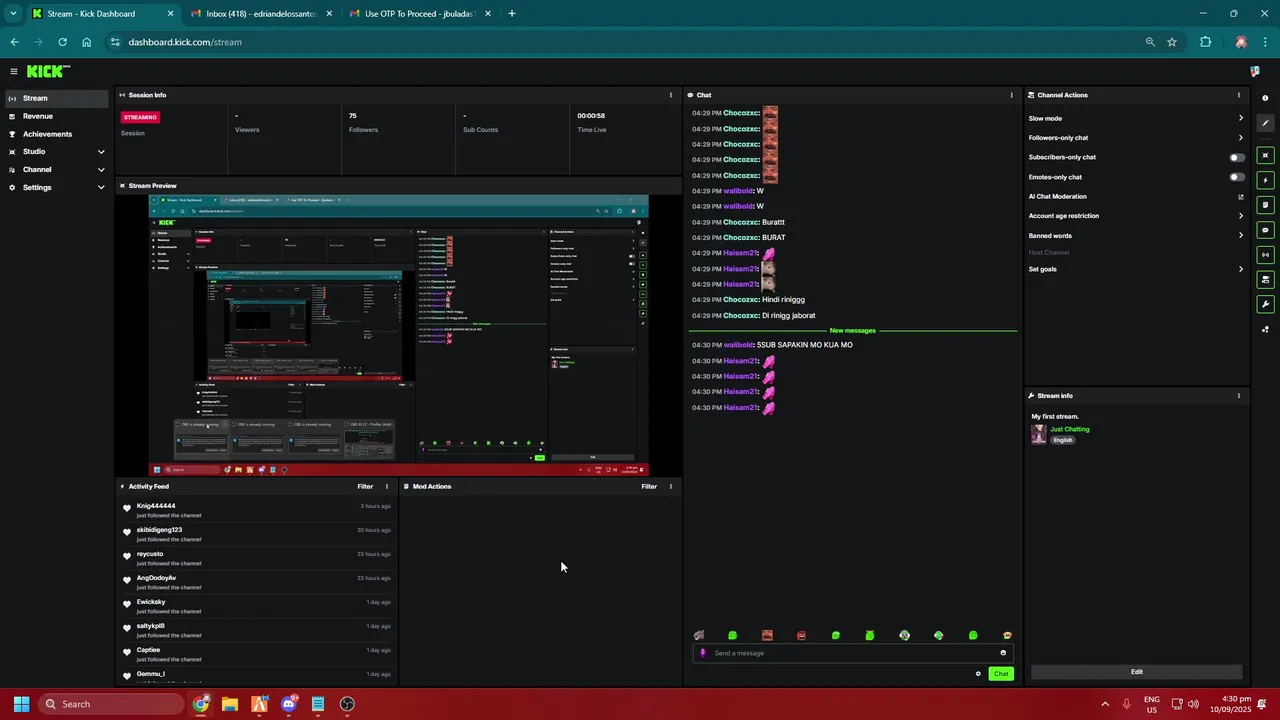
Task: Open the Kick hamburger menu
Action: 13,71
